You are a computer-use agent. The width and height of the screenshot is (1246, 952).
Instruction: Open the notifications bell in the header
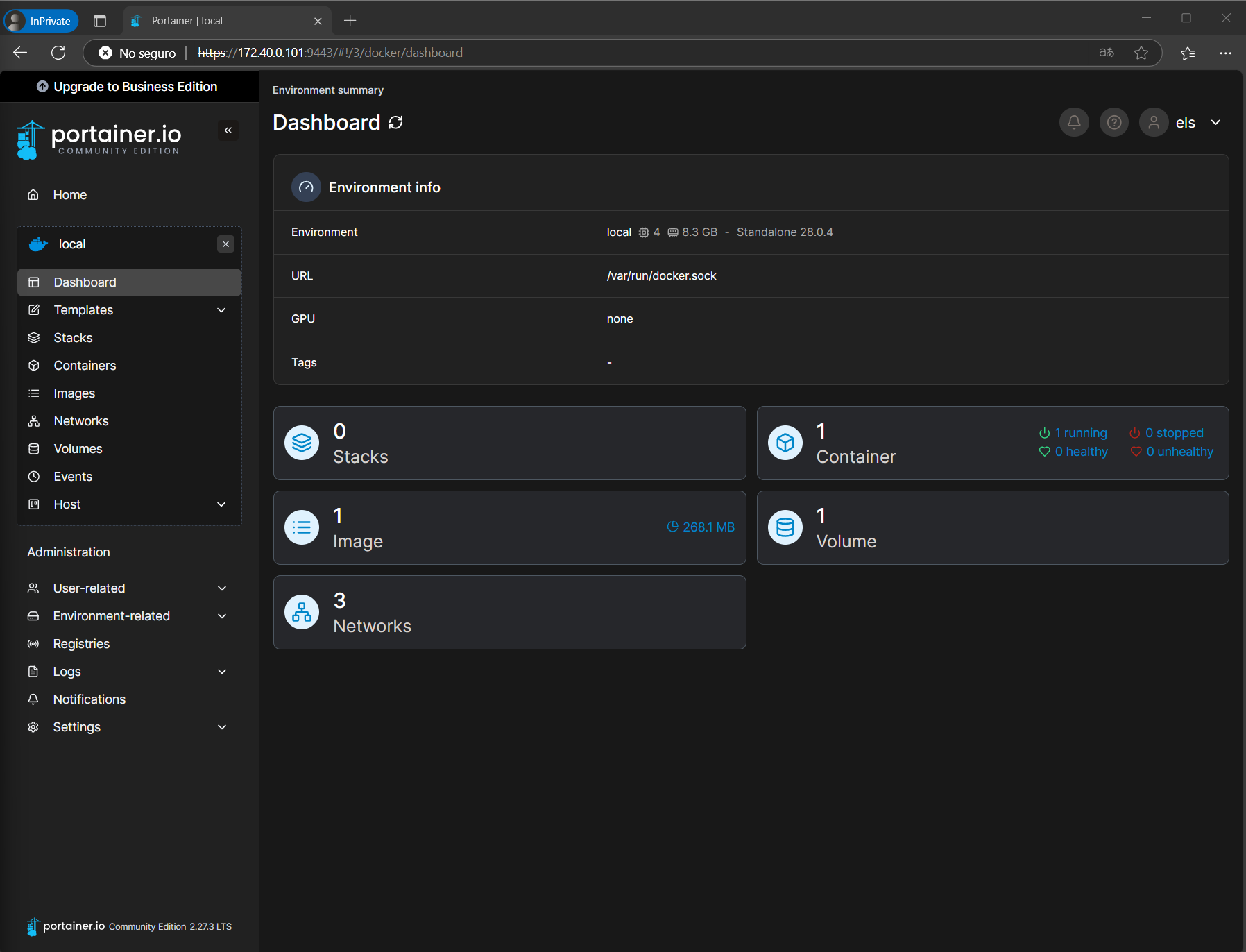pyautogui.click(x=1074, y=122)
